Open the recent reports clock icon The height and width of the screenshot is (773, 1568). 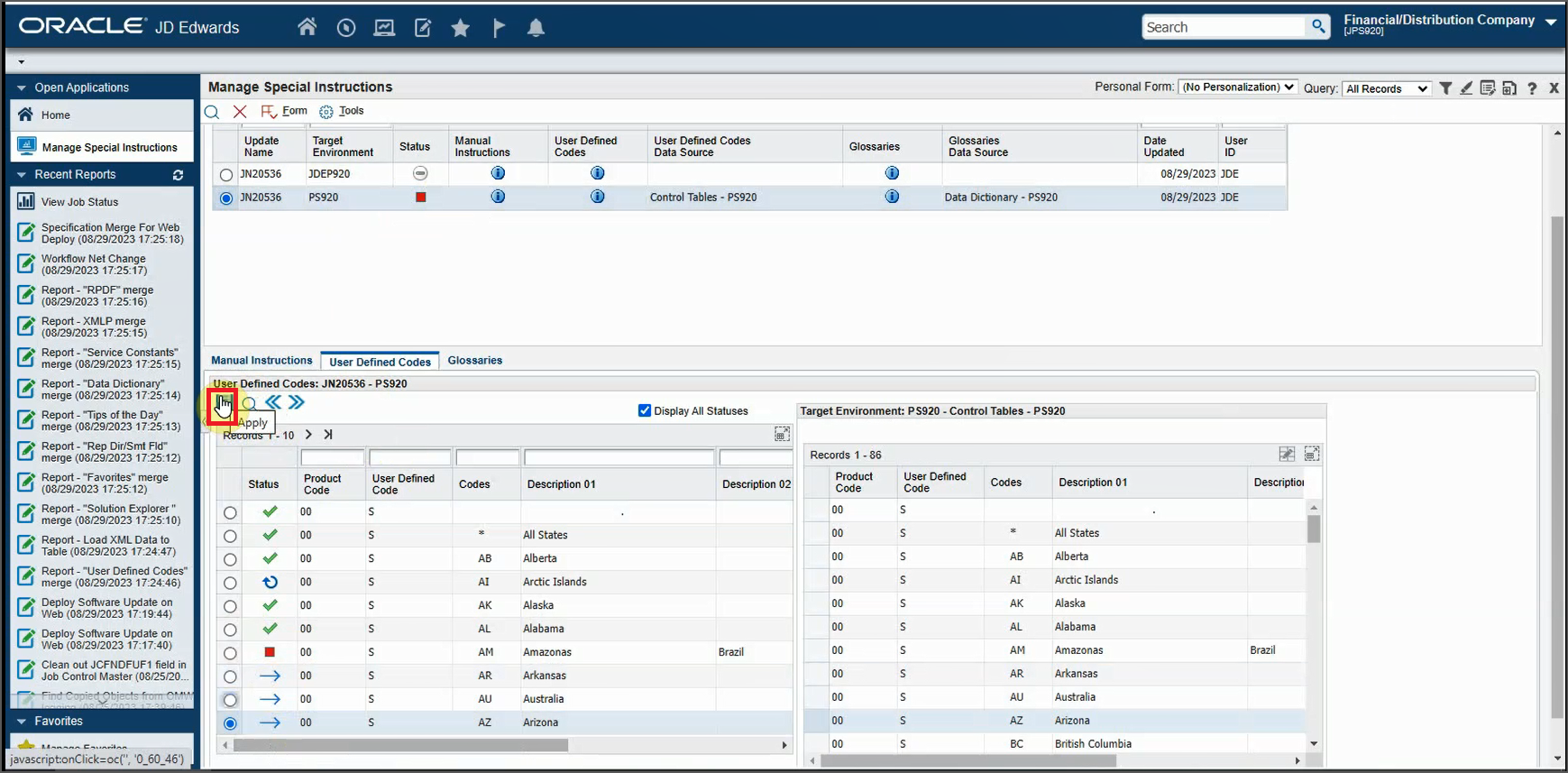tap(346, 28)
